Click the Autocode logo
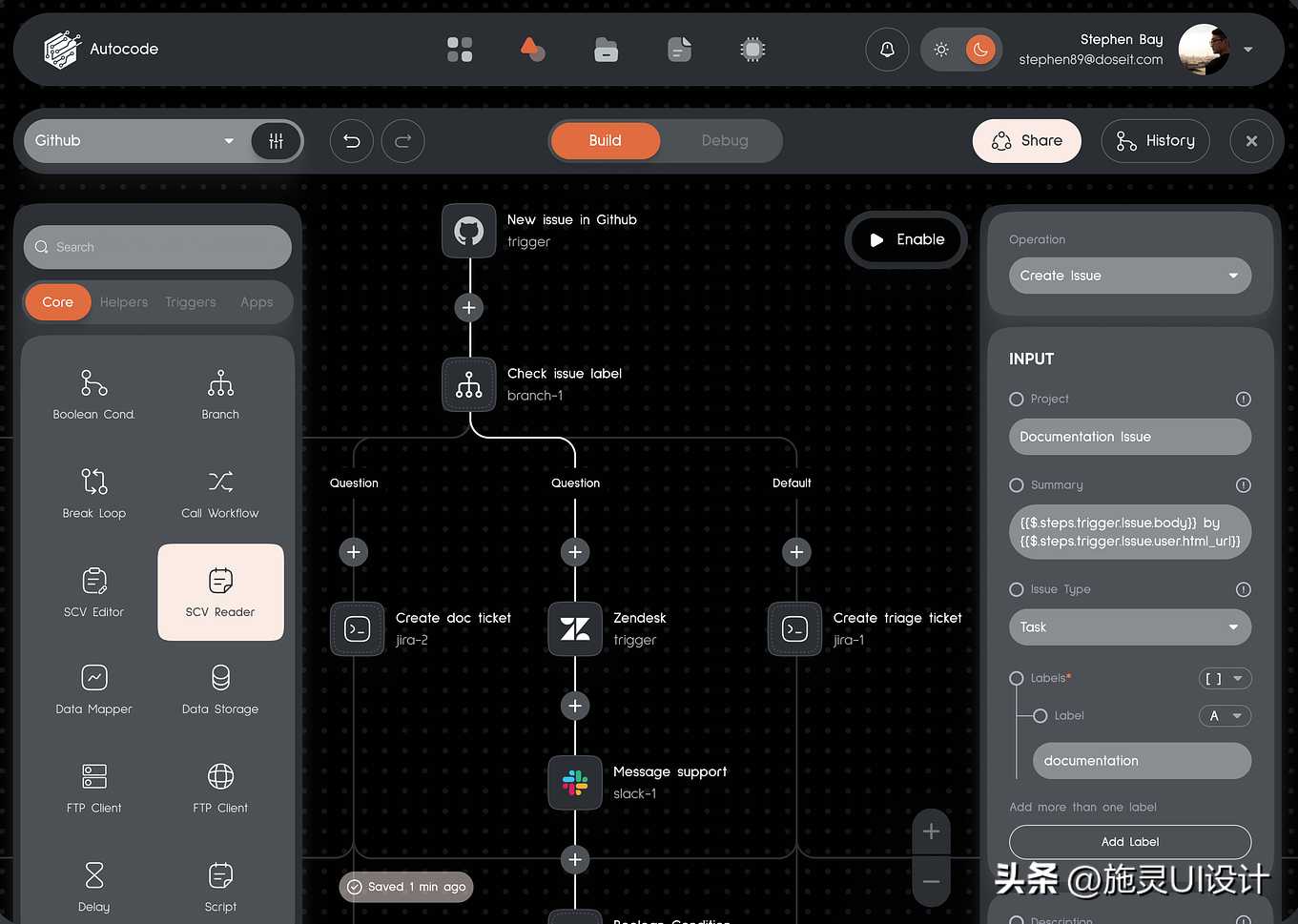 tap(101, 50)
